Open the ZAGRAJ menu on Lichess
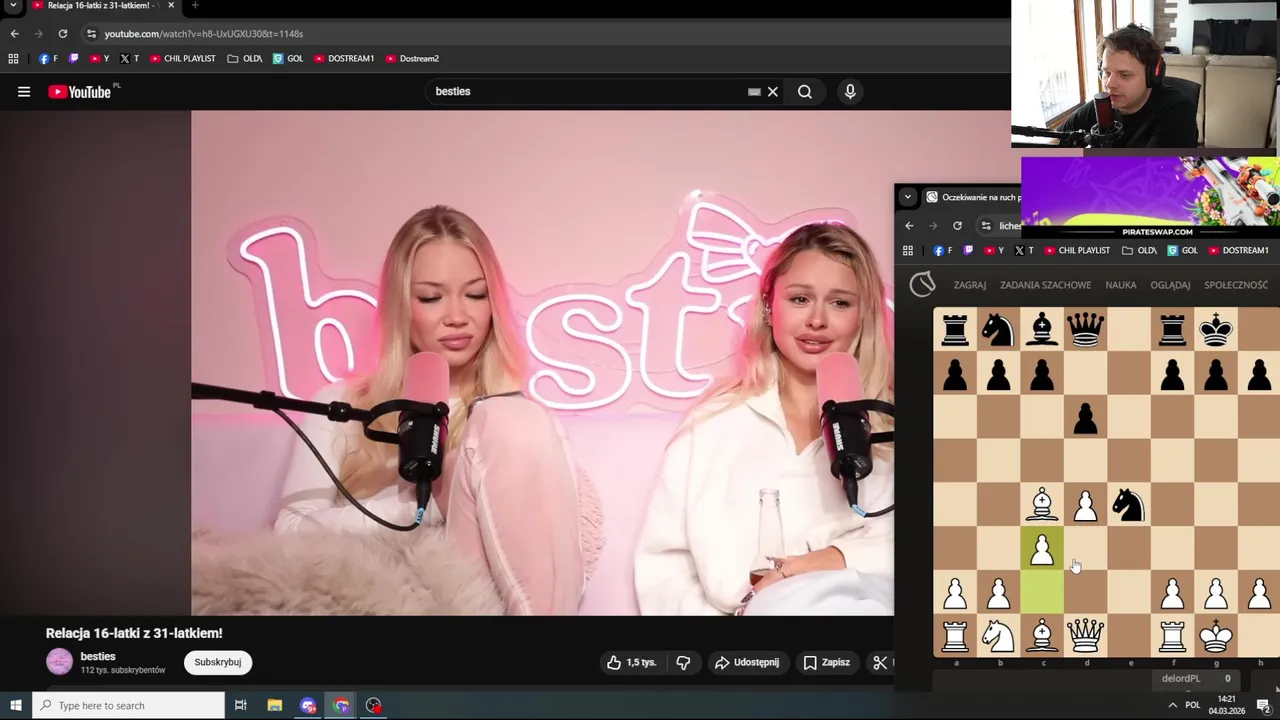This screenshot has height=720, width=1280. [970, 285]
